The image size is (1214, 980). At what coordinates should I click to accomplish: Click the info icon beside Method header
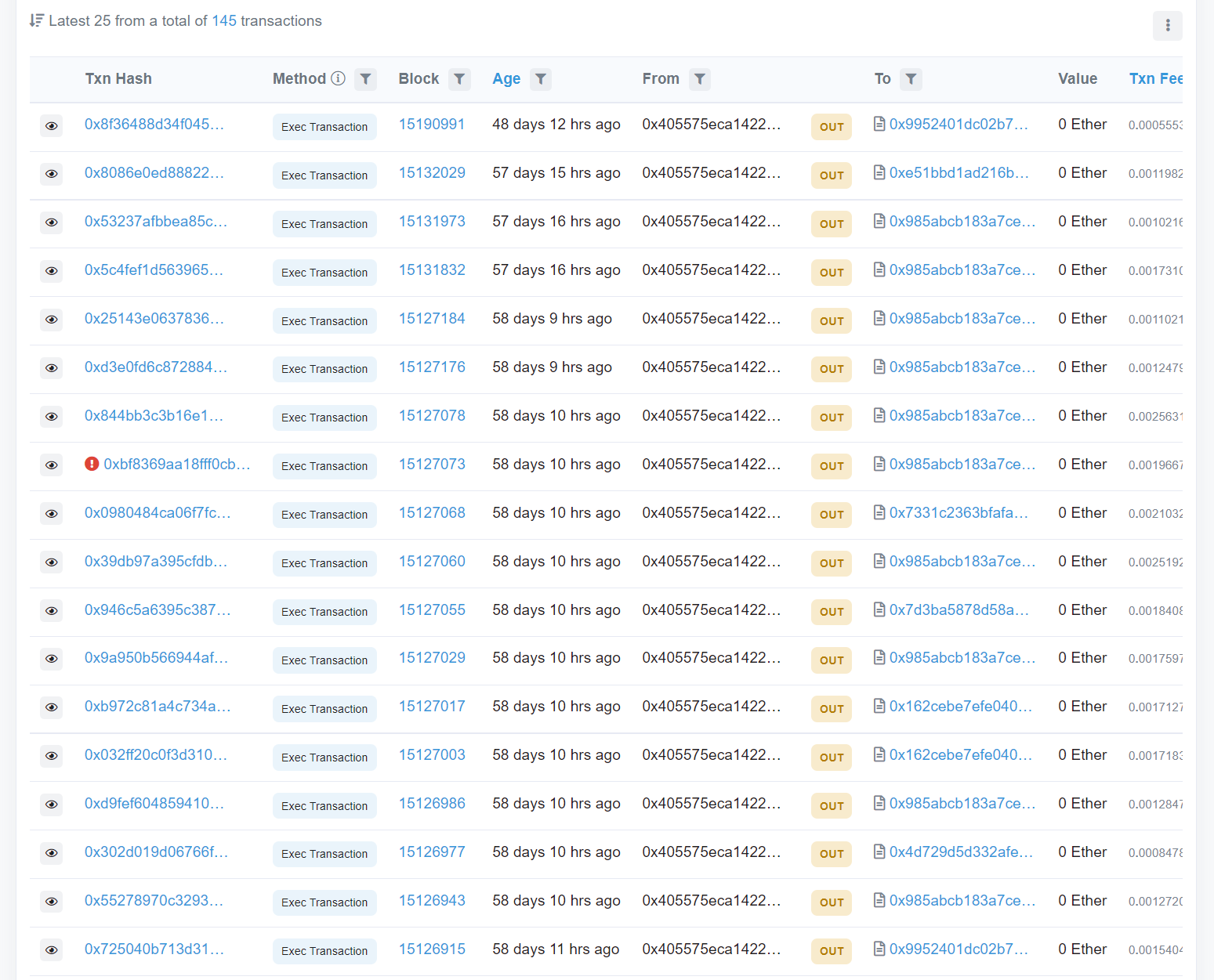pos(338,78)
